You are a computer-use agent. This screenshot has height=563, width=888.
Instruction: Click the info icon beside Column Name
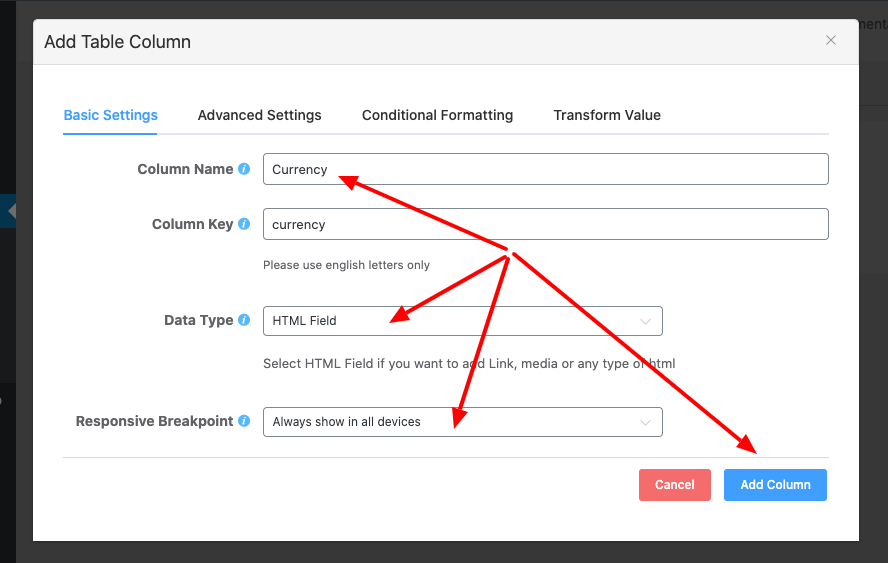tap(244, 169)
